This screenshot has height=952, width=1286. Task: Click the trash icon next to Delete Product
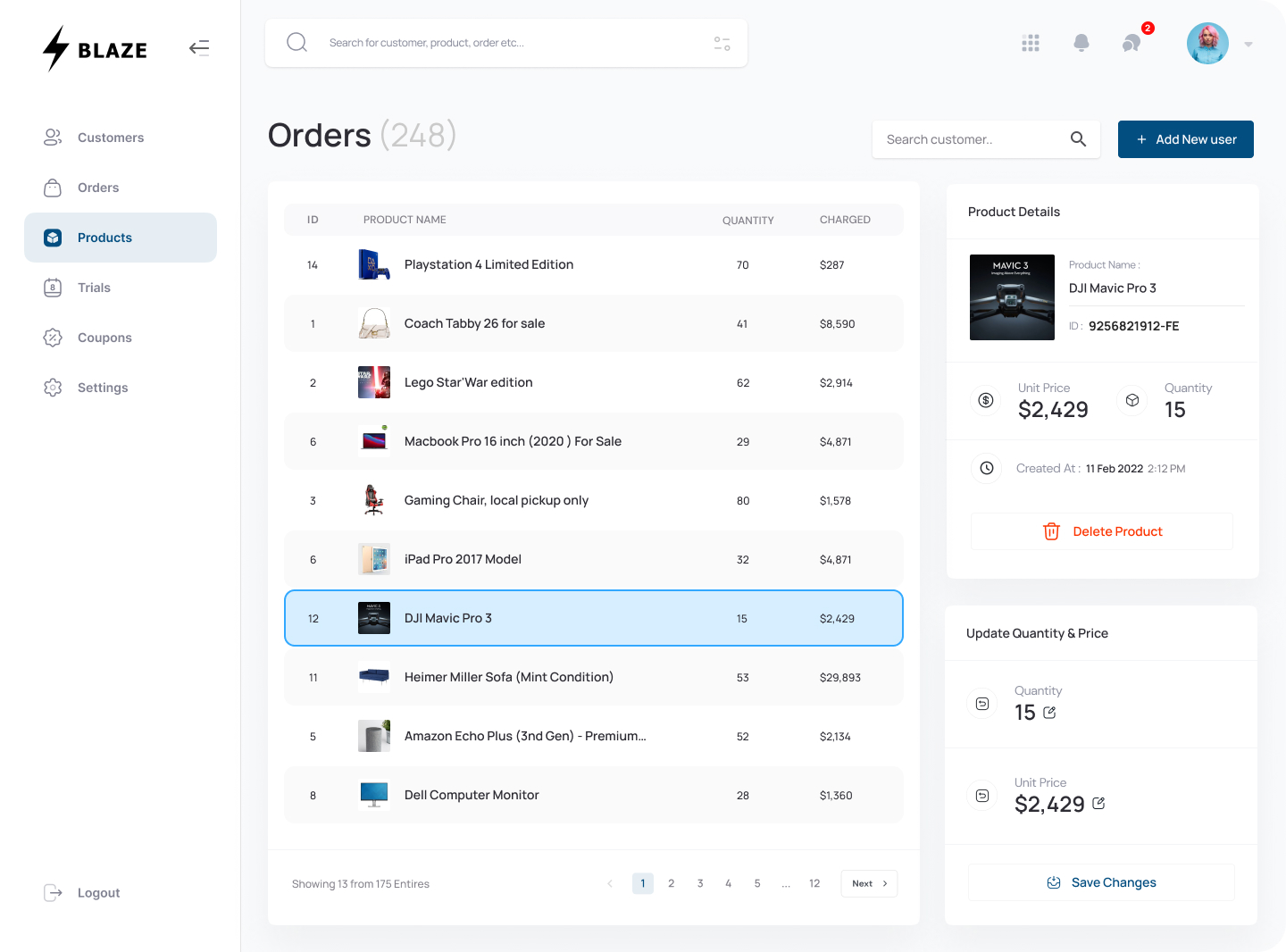click(1052, 530)
